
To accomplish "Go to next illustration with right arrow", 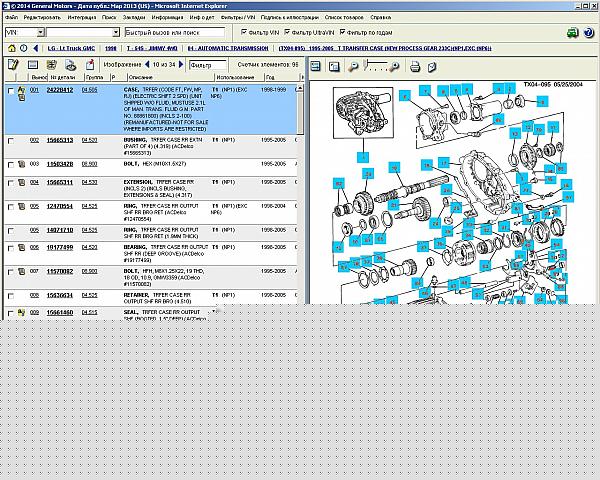I will pyautogui.click(x=179, y=65).
